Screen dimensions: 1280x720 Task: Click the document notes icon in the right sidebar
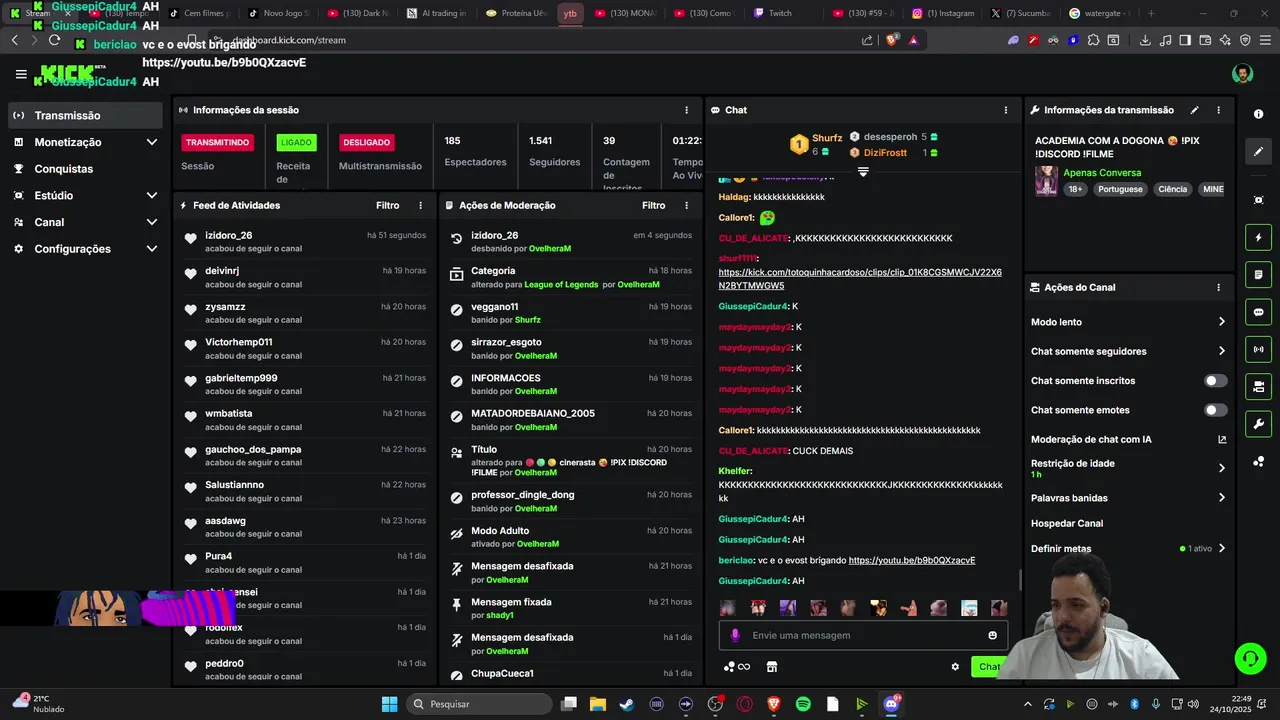coord(1258,275)
